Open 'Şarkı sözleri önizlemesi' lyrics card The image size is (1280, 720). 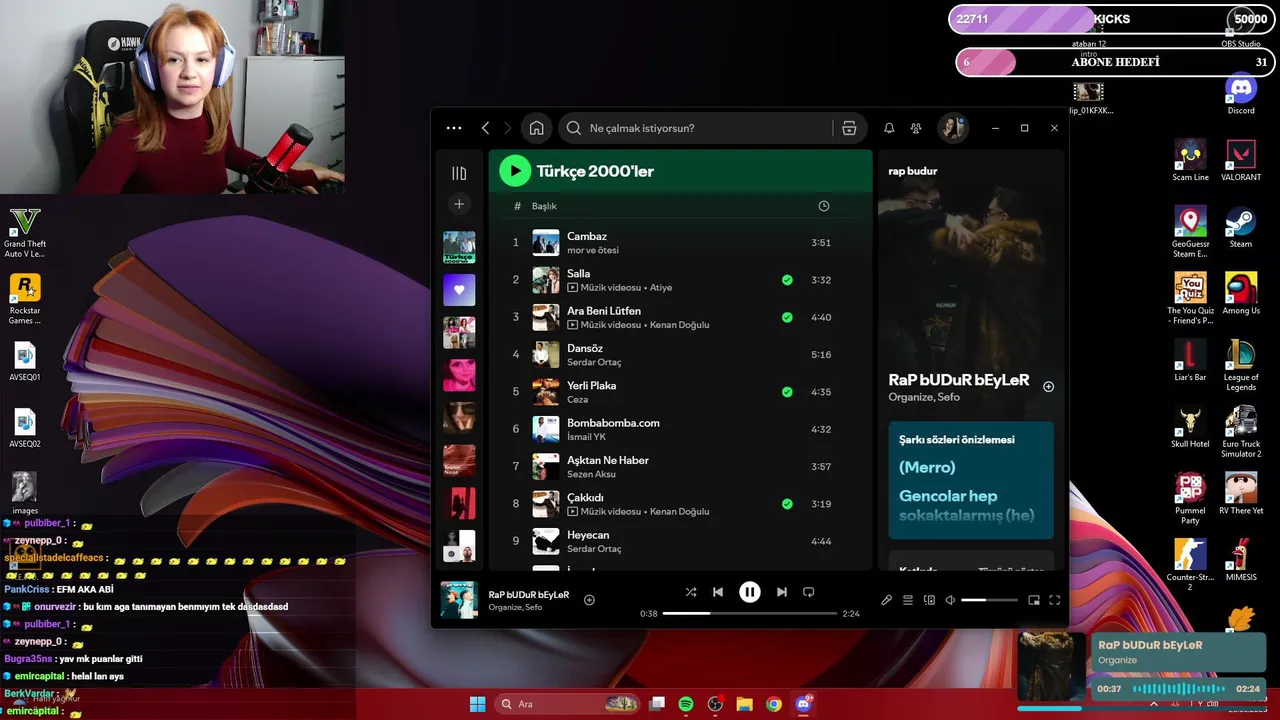pos(971,480)
